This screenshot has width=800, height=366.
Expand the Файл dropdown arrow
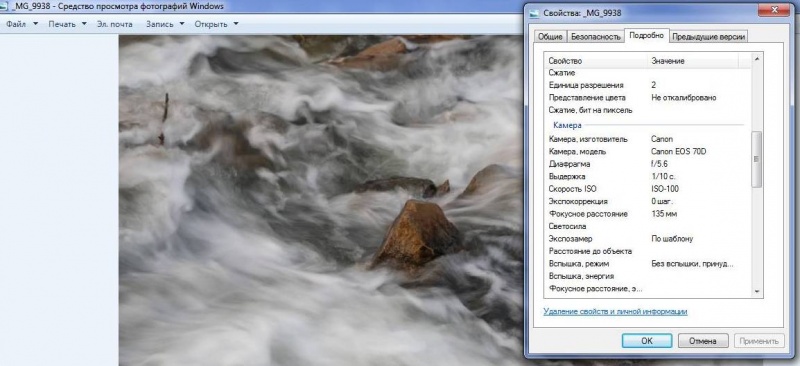[36, 24]
